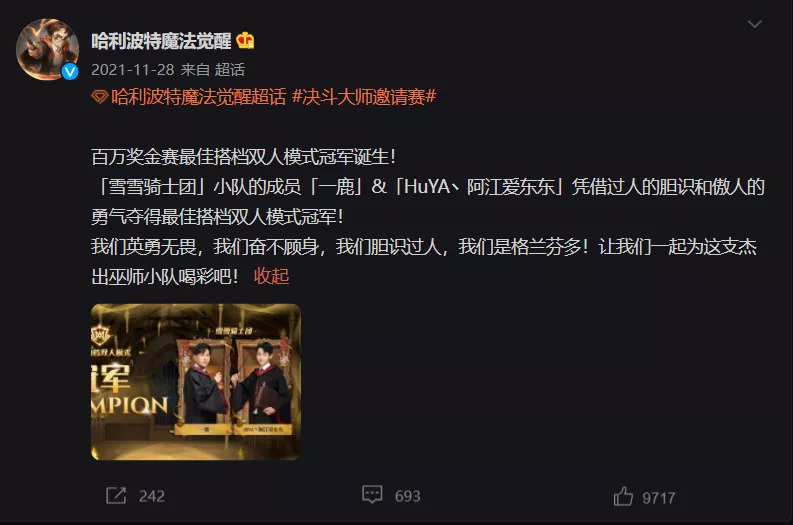Open the 哈利波特魔法觉醒 username link
793x525 pixels.
coord(161,41)
